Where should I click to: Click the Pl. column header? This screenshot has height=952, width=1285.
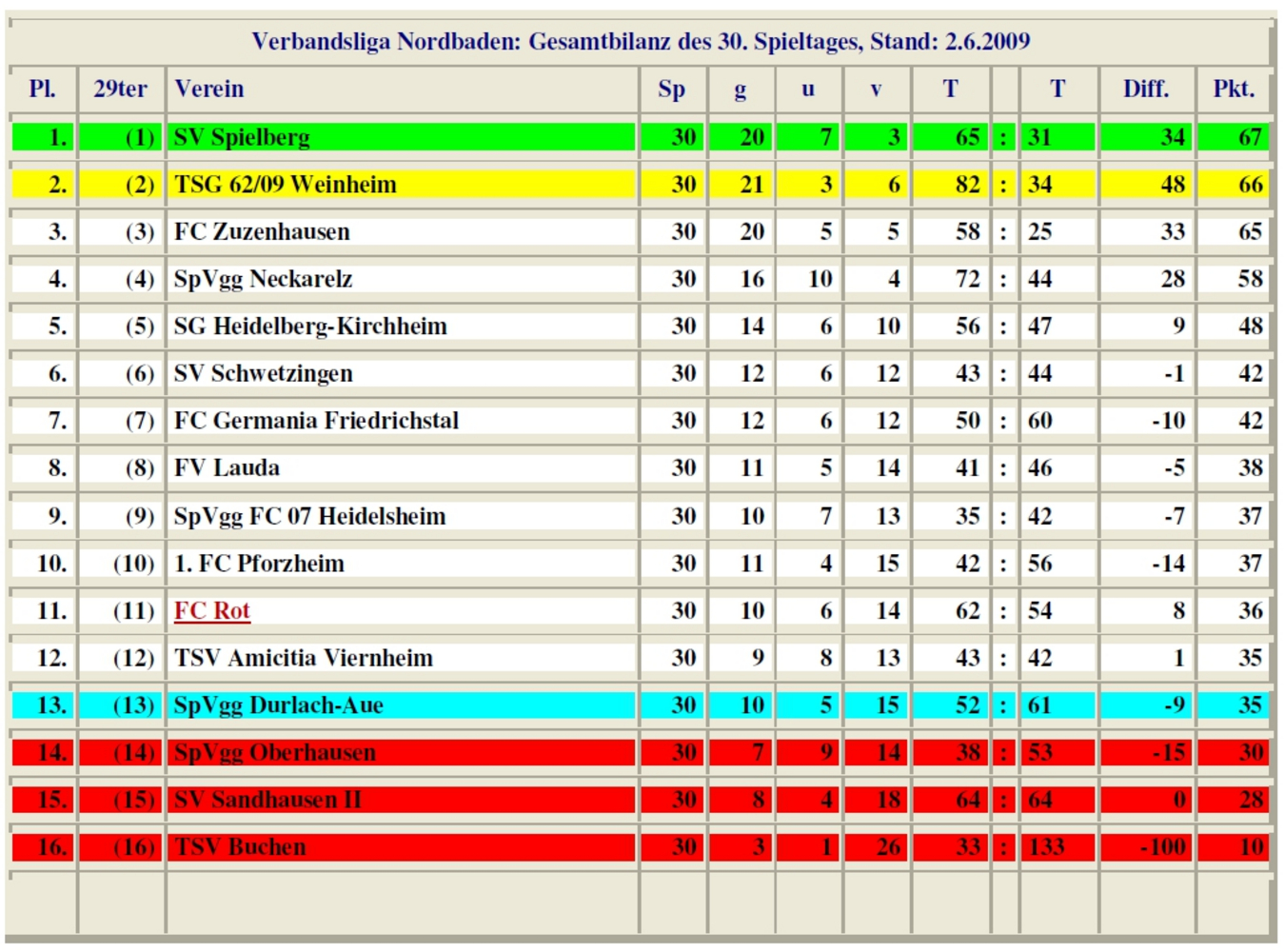click(x=42, y=89)
